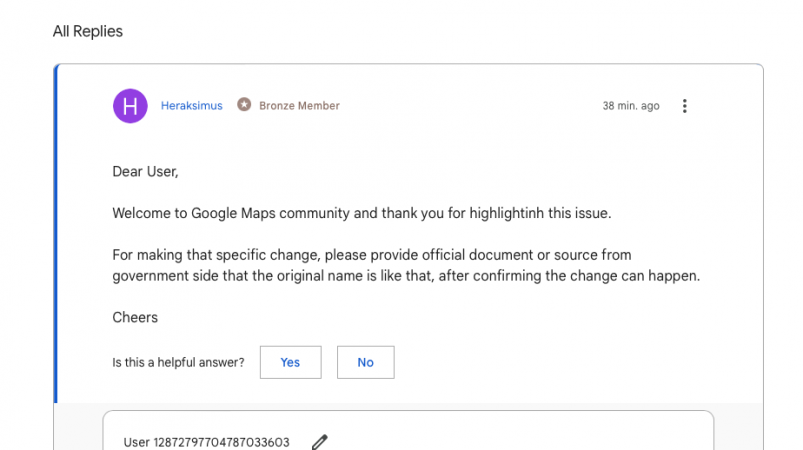This screenshot has width=803, height=450.
Task: Click the purple H avatar icon
Action: (130, 106)
